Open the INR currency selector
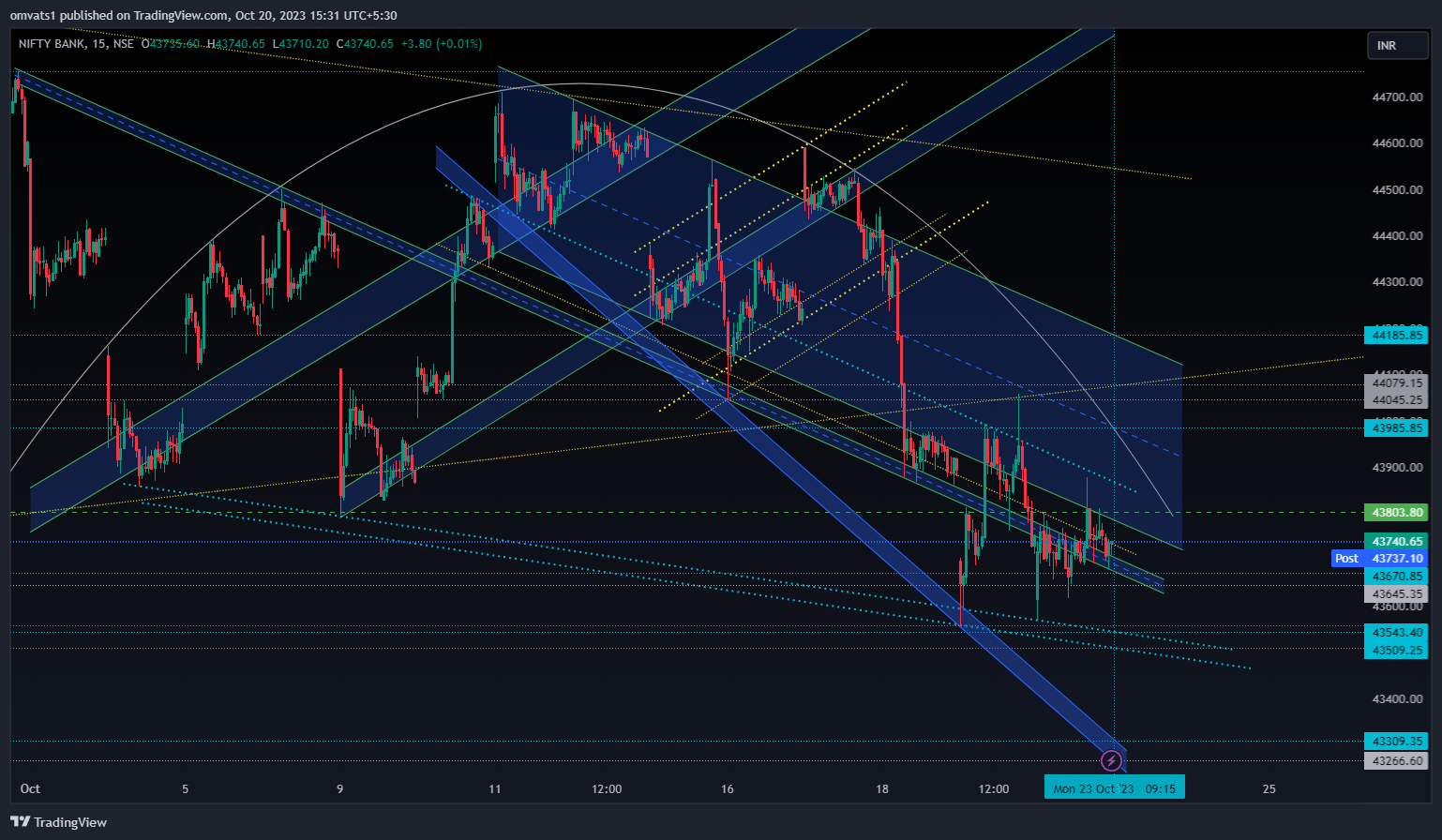The width and height of the screenshot is (1442, 840). 1397,45
